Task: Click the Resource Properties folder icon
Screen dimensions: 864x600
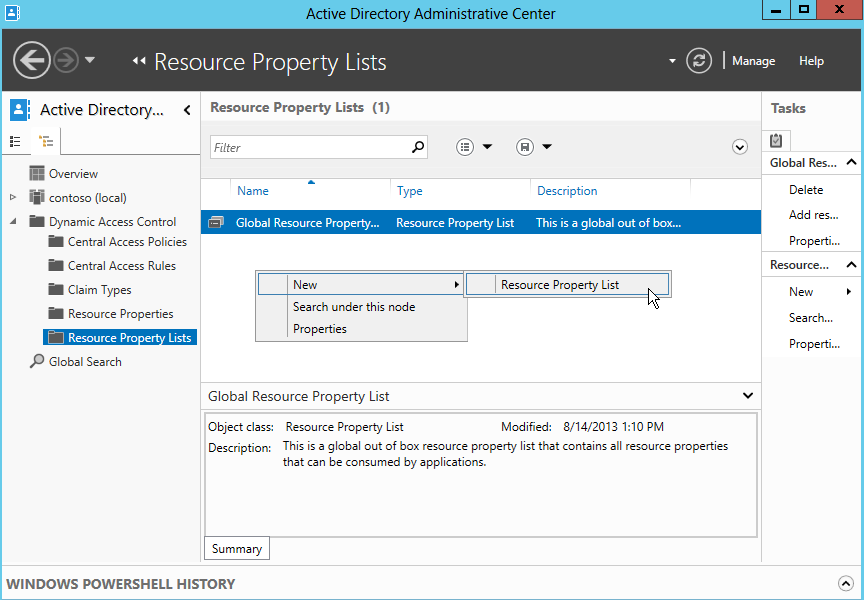Action: pos(56,313)
